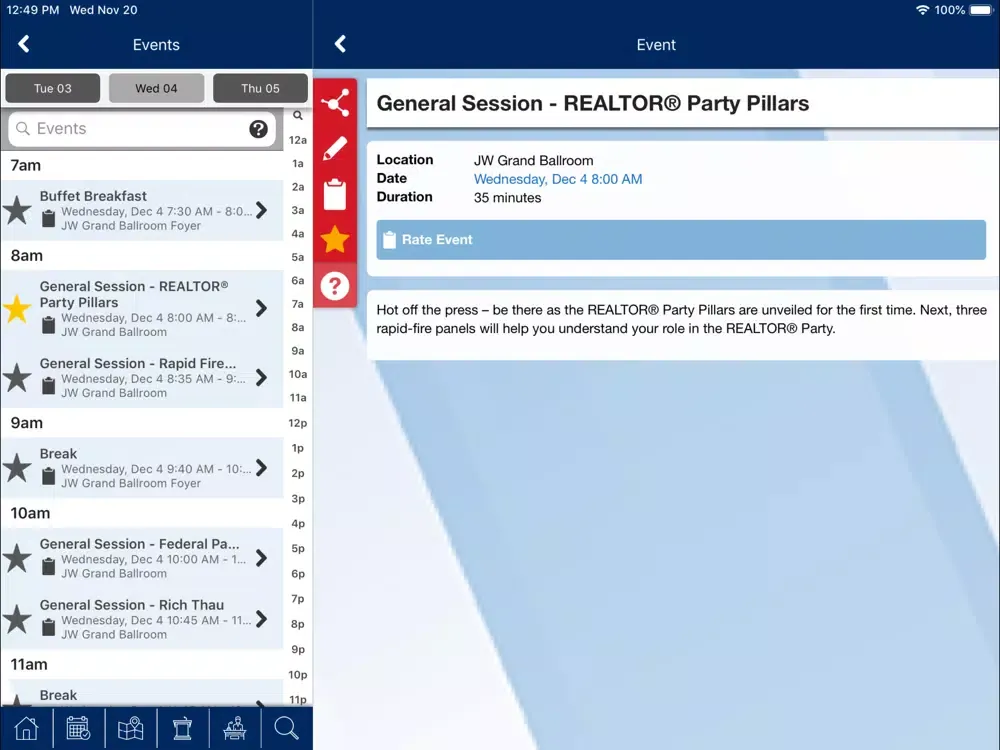Tap the 10am section header
This screenshot has height=750, width=1000.
[x=142, y=513]
